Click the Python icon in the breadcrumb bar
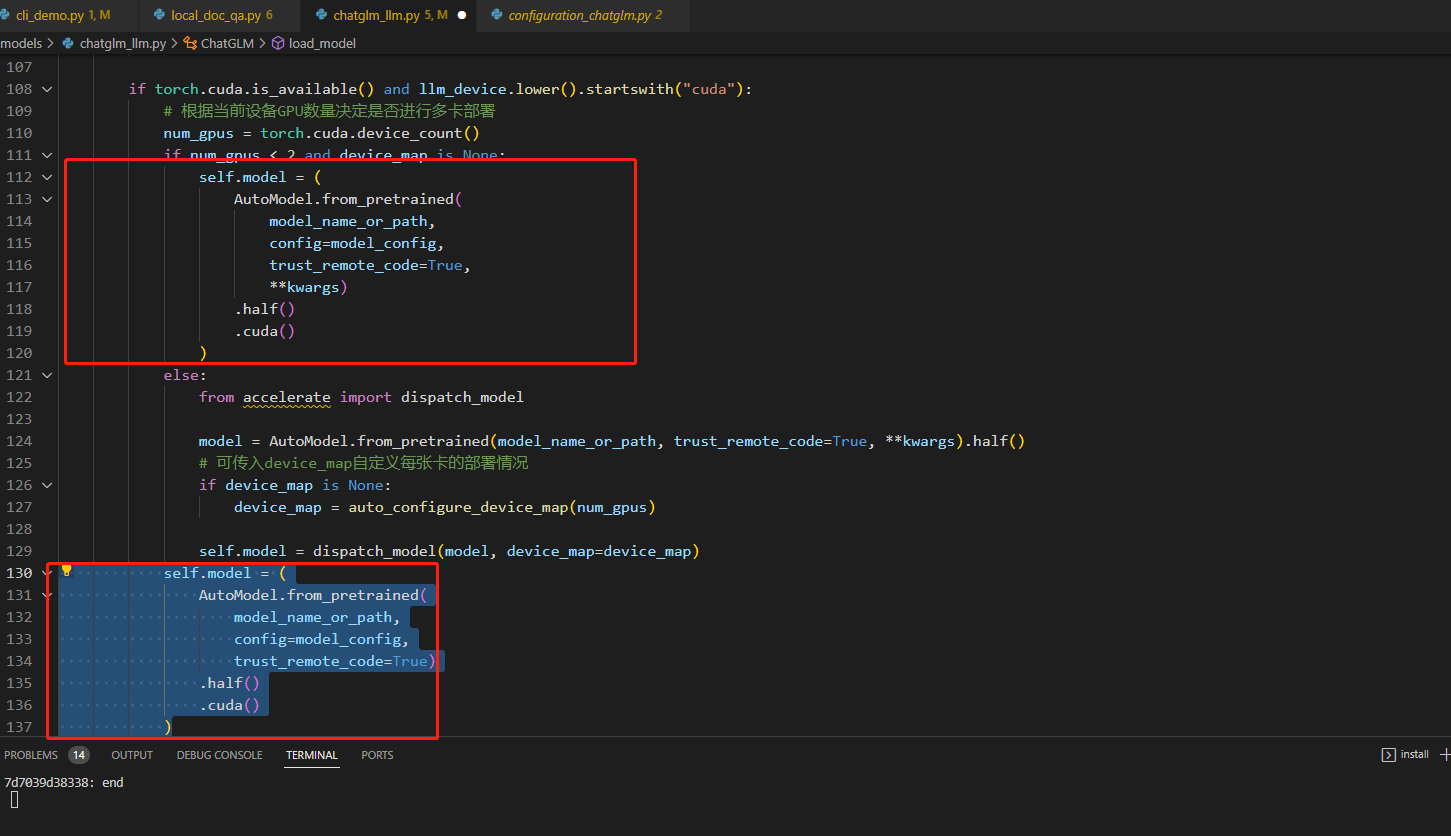The height and width of the screenshot is (836, 1451). [x=69, y=44]
